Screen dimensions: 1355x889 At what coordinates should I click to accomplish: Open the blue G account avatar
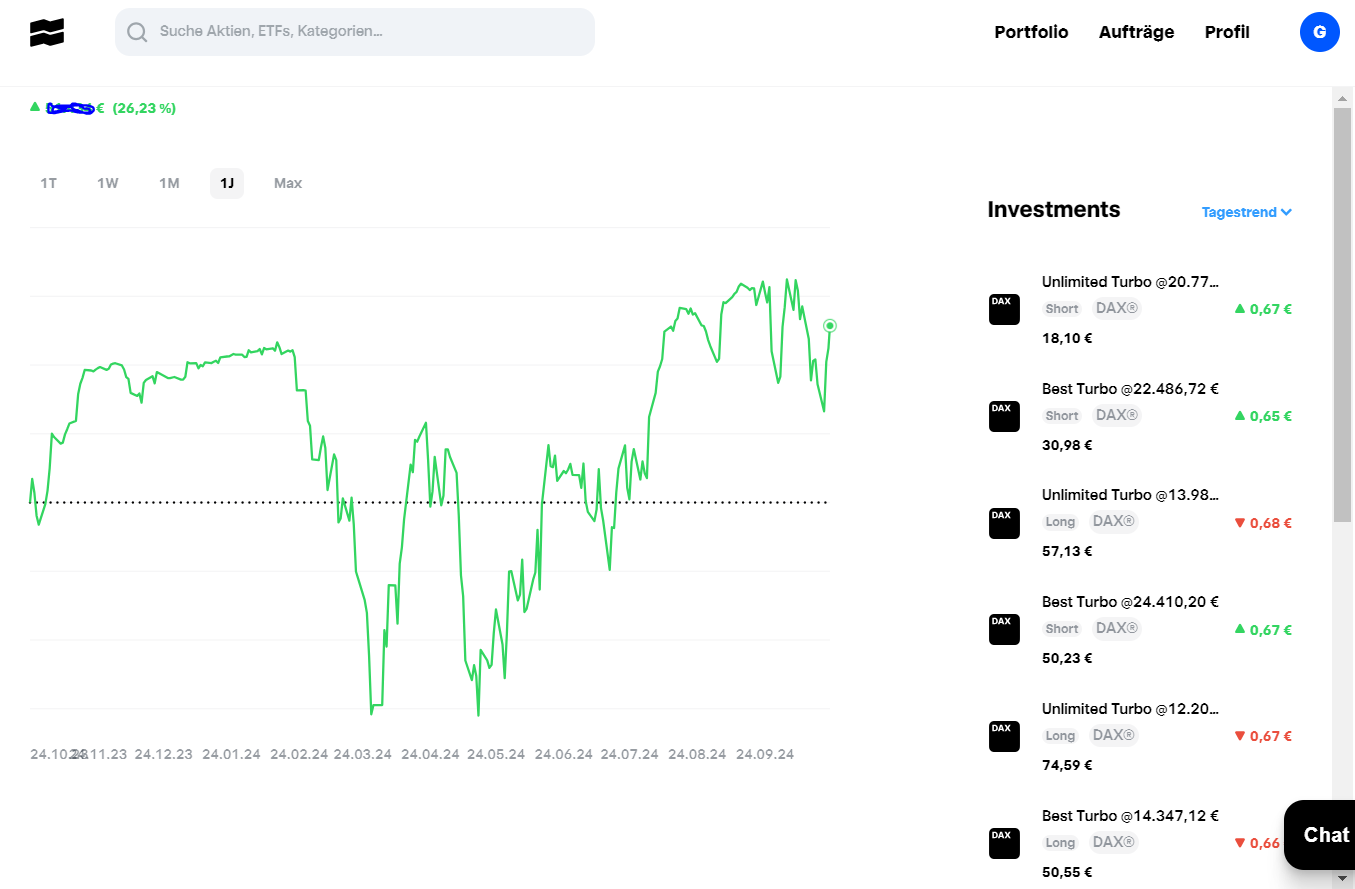[x=1319, y=33]
